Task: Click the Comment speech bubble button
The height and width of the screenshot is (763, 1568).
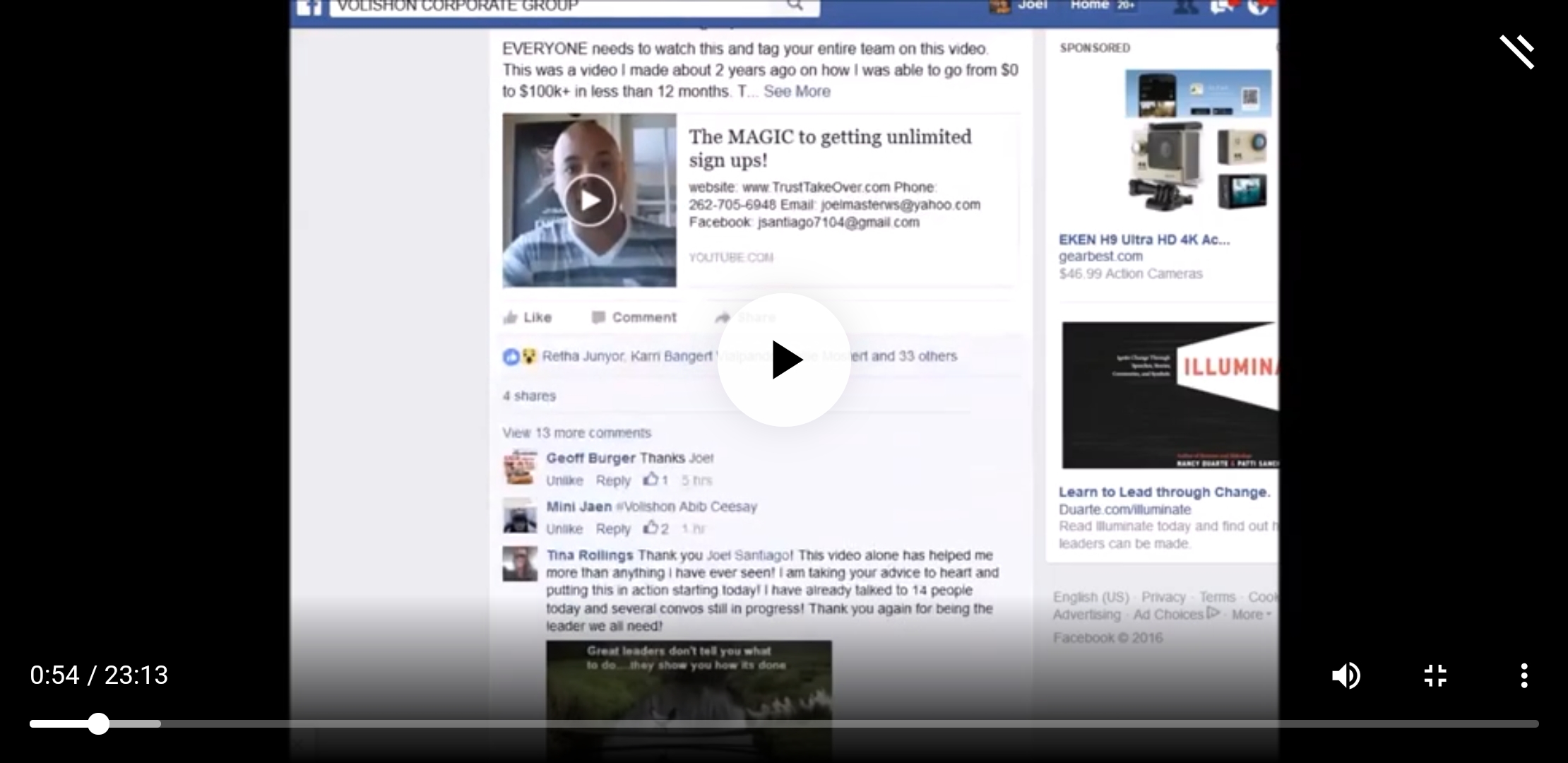Action: pos(634,318)
